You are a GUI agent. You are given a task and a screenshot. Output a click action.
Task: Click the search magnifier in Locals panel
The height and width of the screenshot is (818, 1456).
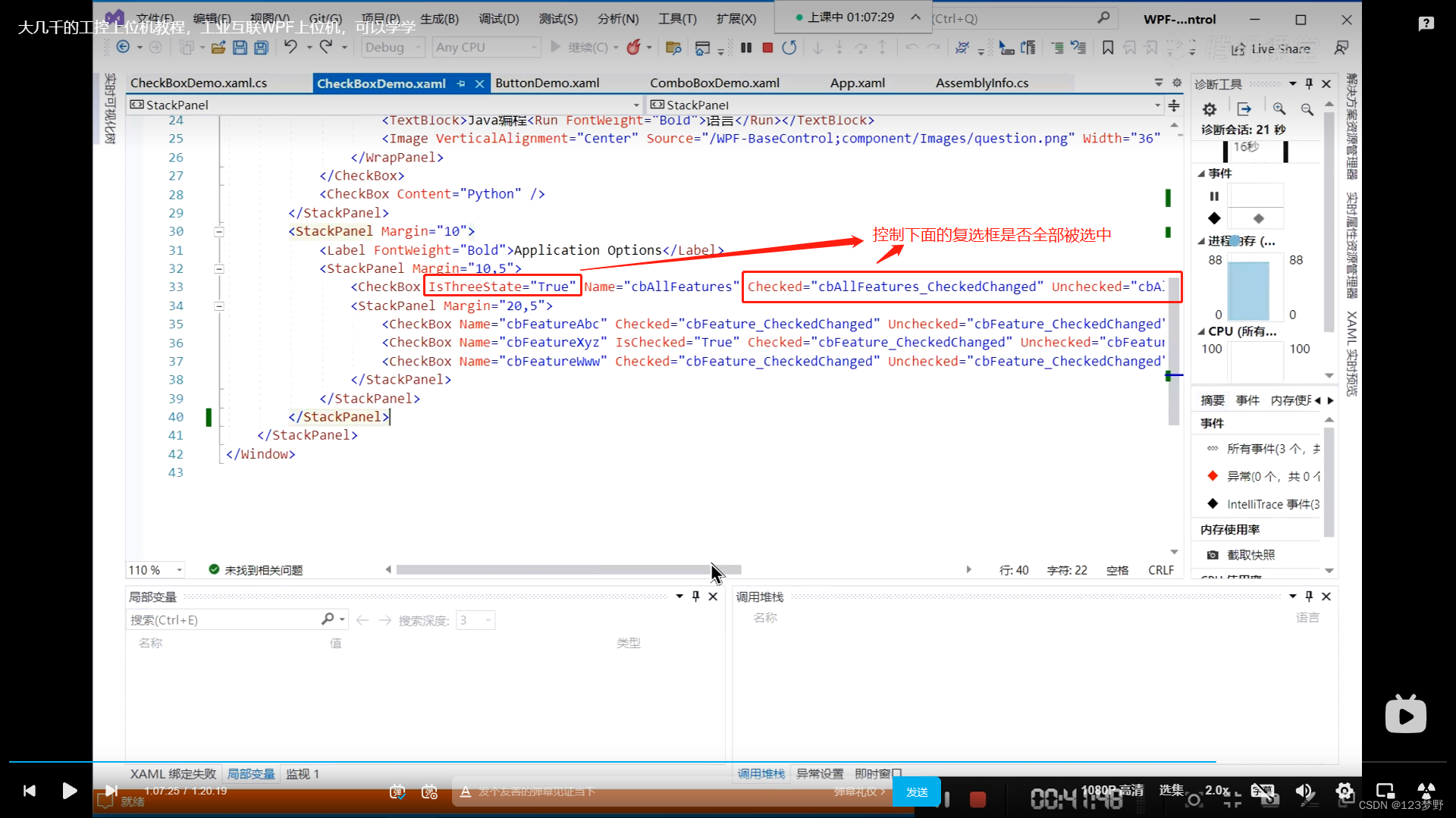tap(328, 619)
